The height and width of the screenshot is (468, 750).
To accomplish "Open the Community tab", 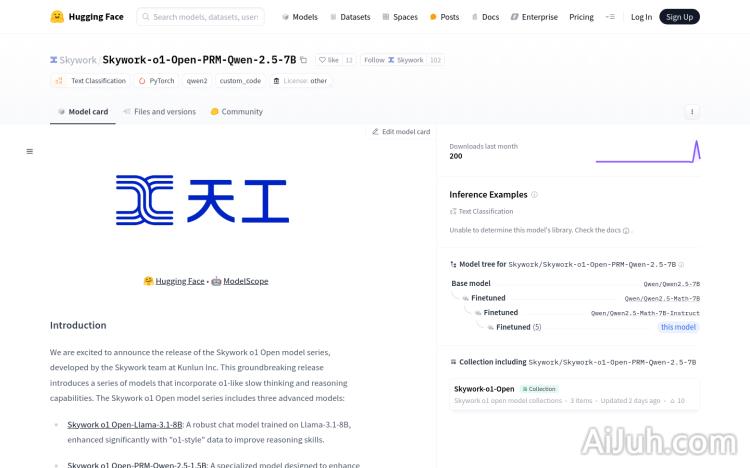I will [x=236, y=112].
